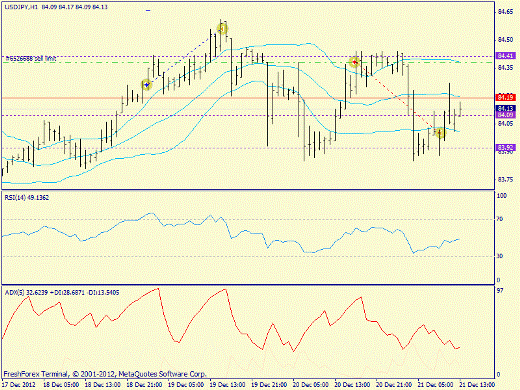Click the 84.05 price scale value
Image resolution: width=520 pixels, height=390 pixels.
[x=505, y=124]
